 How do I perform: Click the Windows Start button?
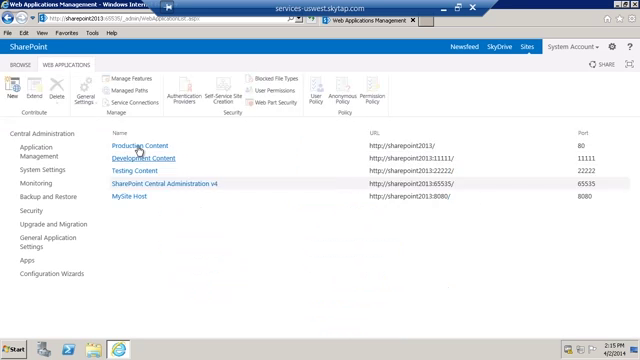click(x=14, y=349)
